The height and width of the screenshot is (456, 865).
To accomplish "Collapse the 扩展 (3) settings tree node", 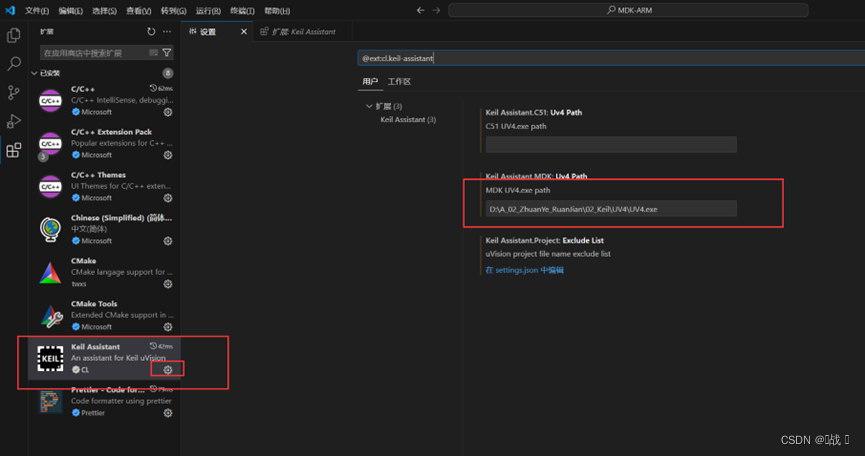I will [369, 106].
